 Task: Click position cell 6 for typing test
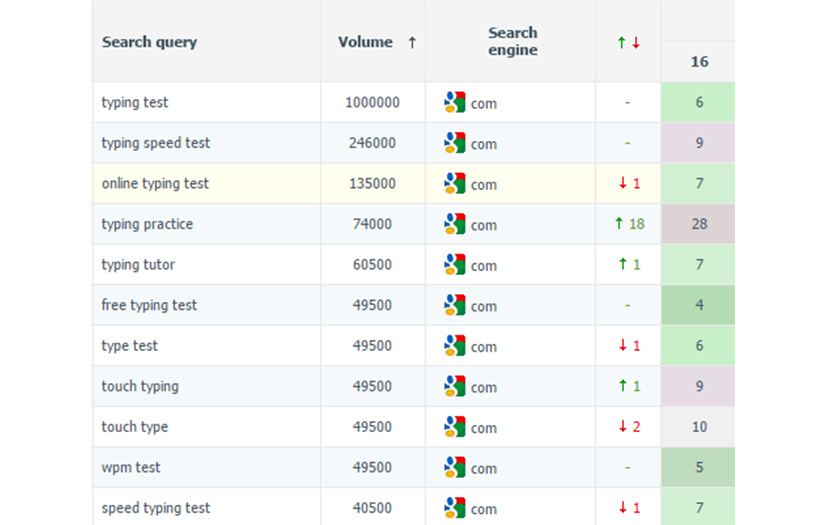coord(698,102)
